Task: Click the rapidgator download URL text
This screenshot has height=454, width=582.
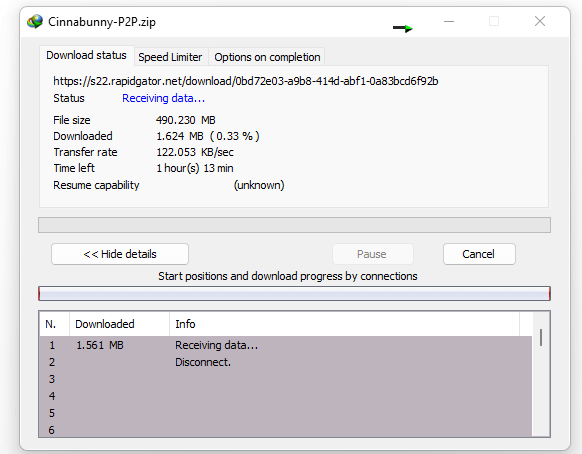Action: pyautogui.click(x=246, y=81)
